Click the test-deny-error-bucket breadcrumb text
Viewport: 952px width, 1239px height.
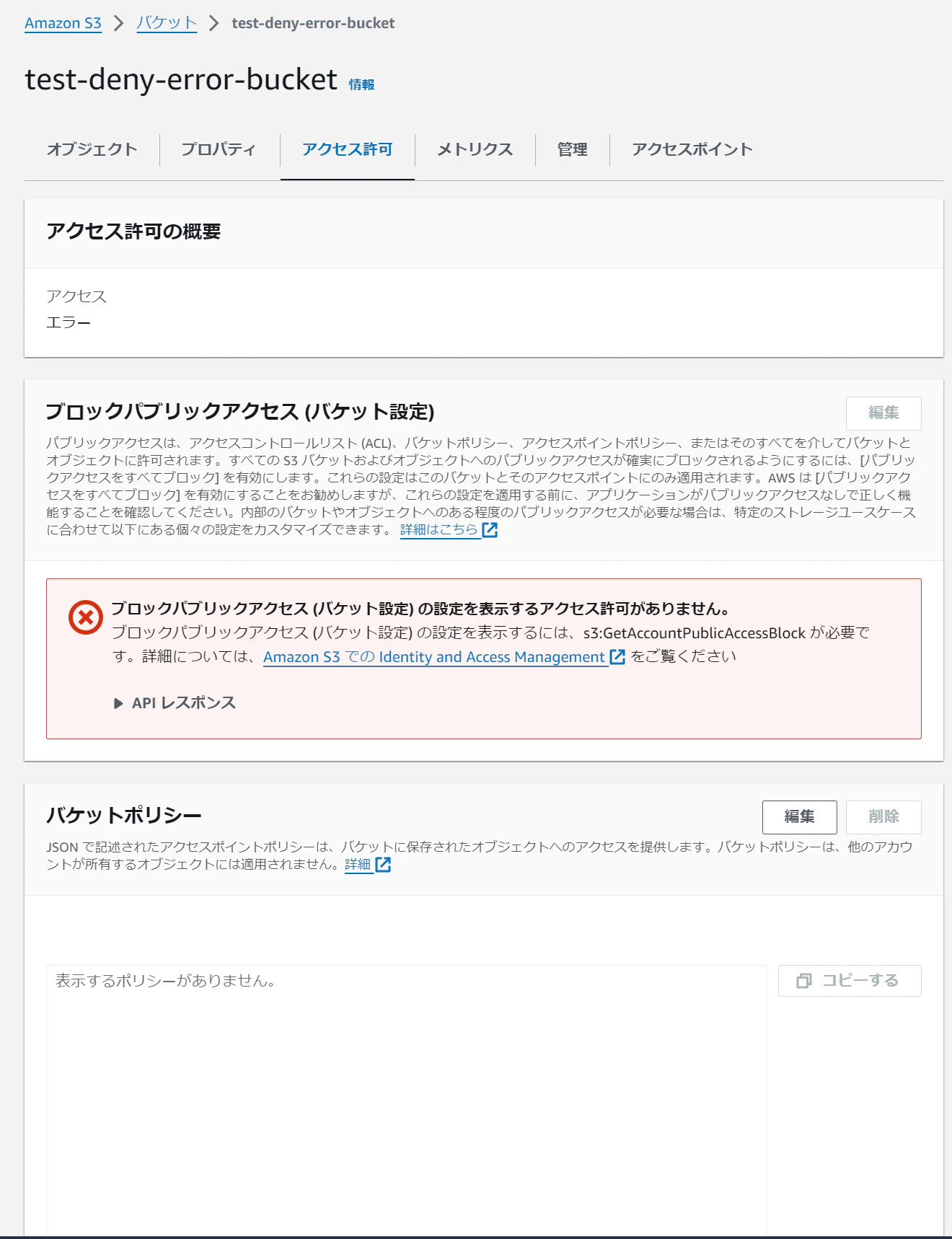pos(313,23)
